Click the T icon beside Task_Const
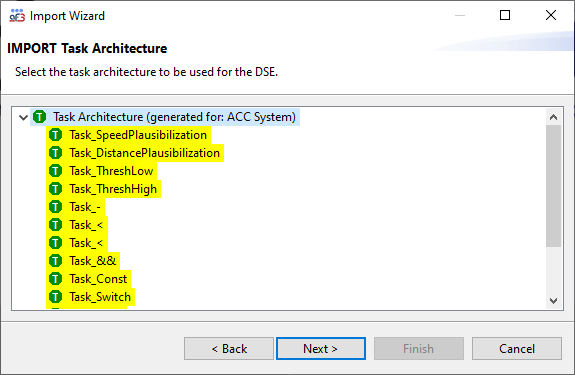Viewport: 575px width, 375px height. click(56, 279)
